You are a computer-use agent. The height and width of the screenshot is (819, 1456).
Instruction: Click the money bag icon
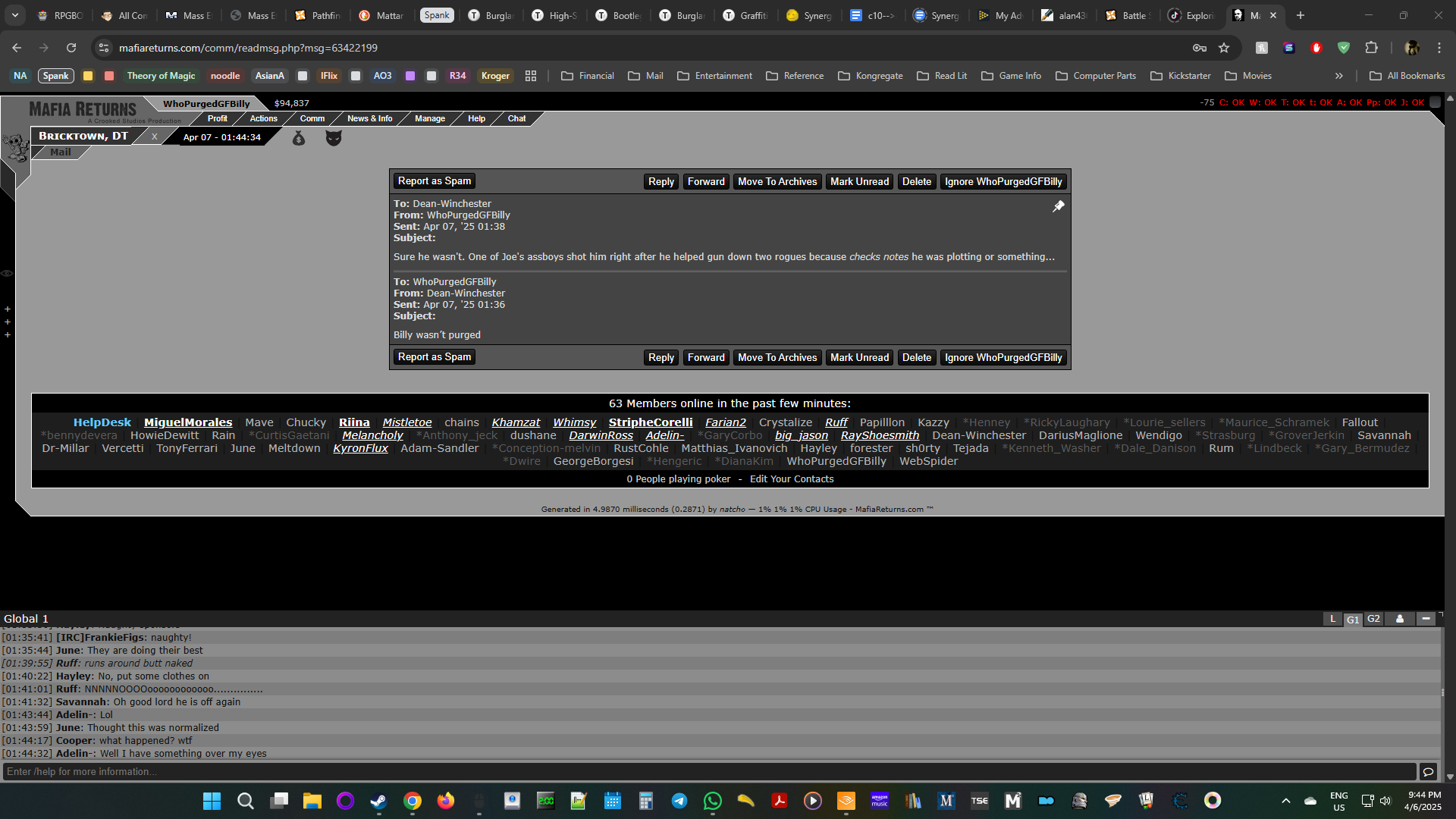[x=299, y=138]
